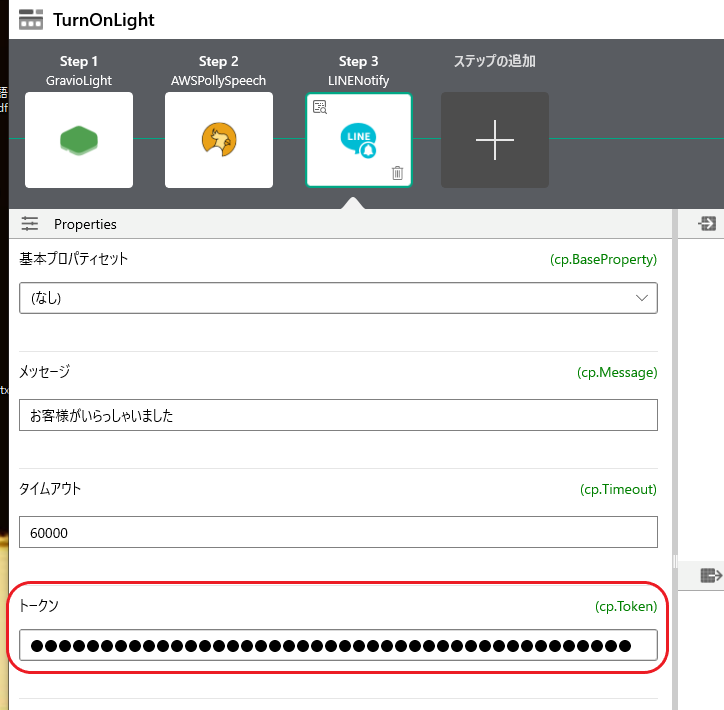Image resolution: width=724 pixels, height=710 pixels.
Task: Click the タイムアウト field label
Action: point(50,488)
